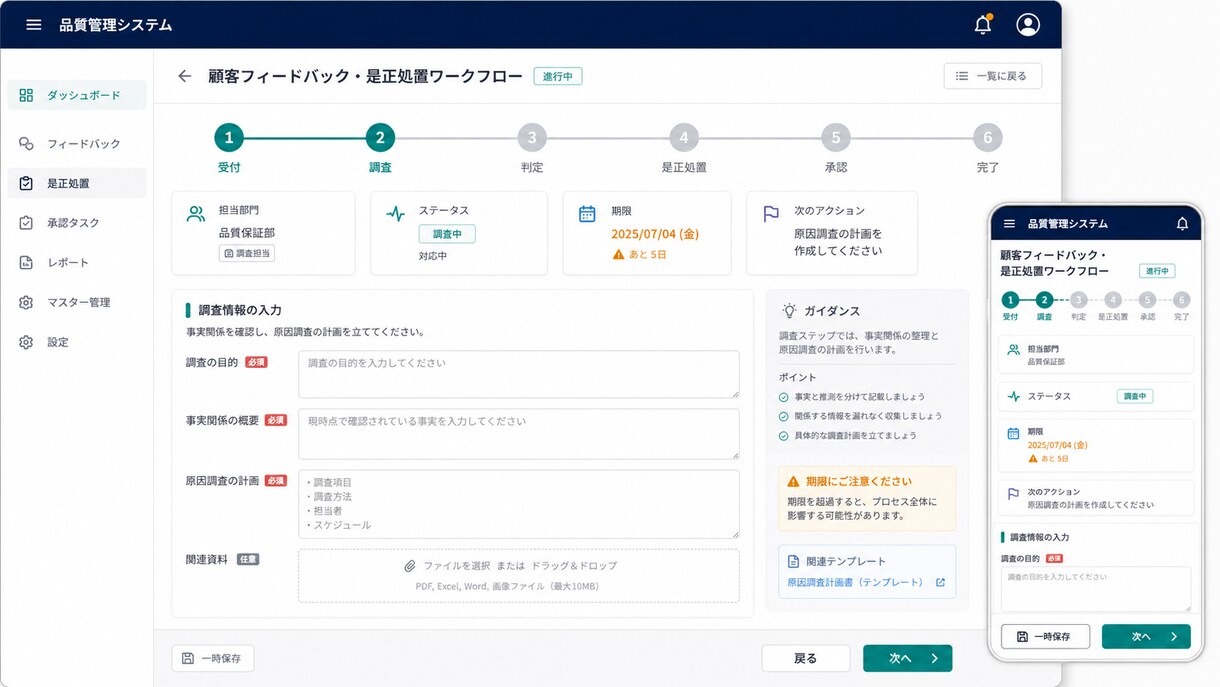Select step 3 判定 in desktop stepper
1220x687 pixels.
(532, 138)
